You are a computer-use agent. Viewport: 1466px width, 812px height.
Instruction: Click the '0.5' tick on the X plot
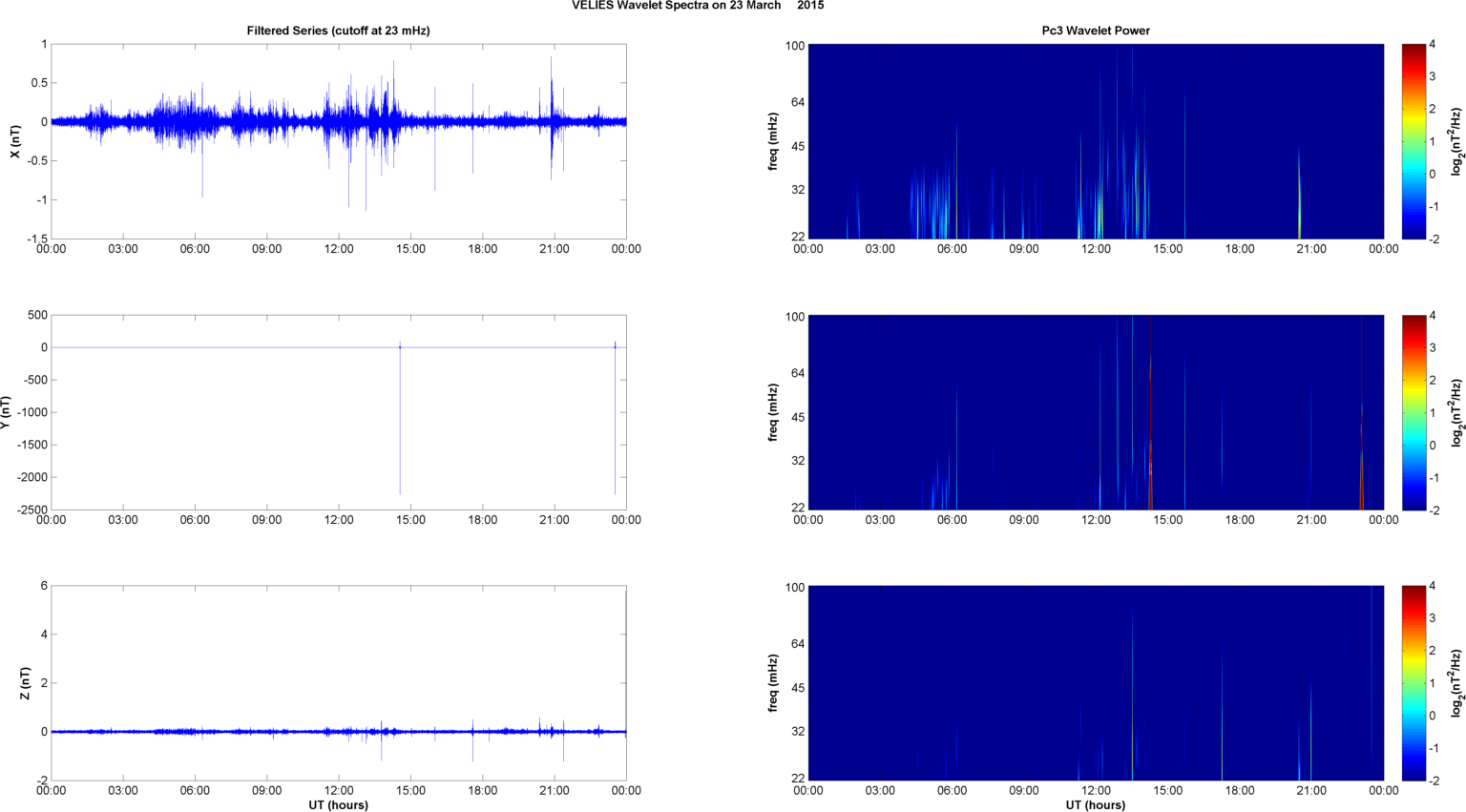[x=38, y=83]
